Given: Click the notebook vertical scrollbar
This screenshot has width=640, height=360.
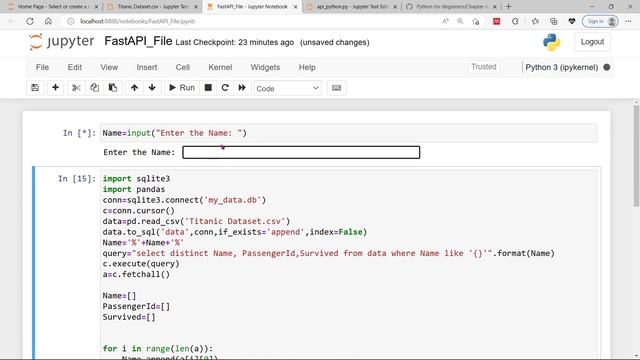Looking at the screenshot, I should [x=636, y=156].
